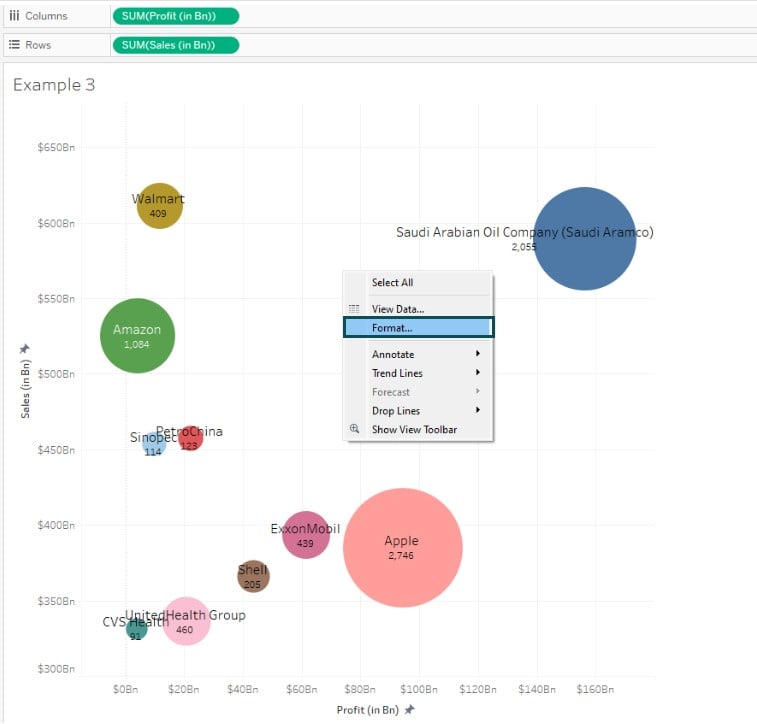Select the Shell bubble
Image resolution: width=757 pixels, height=724 pixels.
253,576
